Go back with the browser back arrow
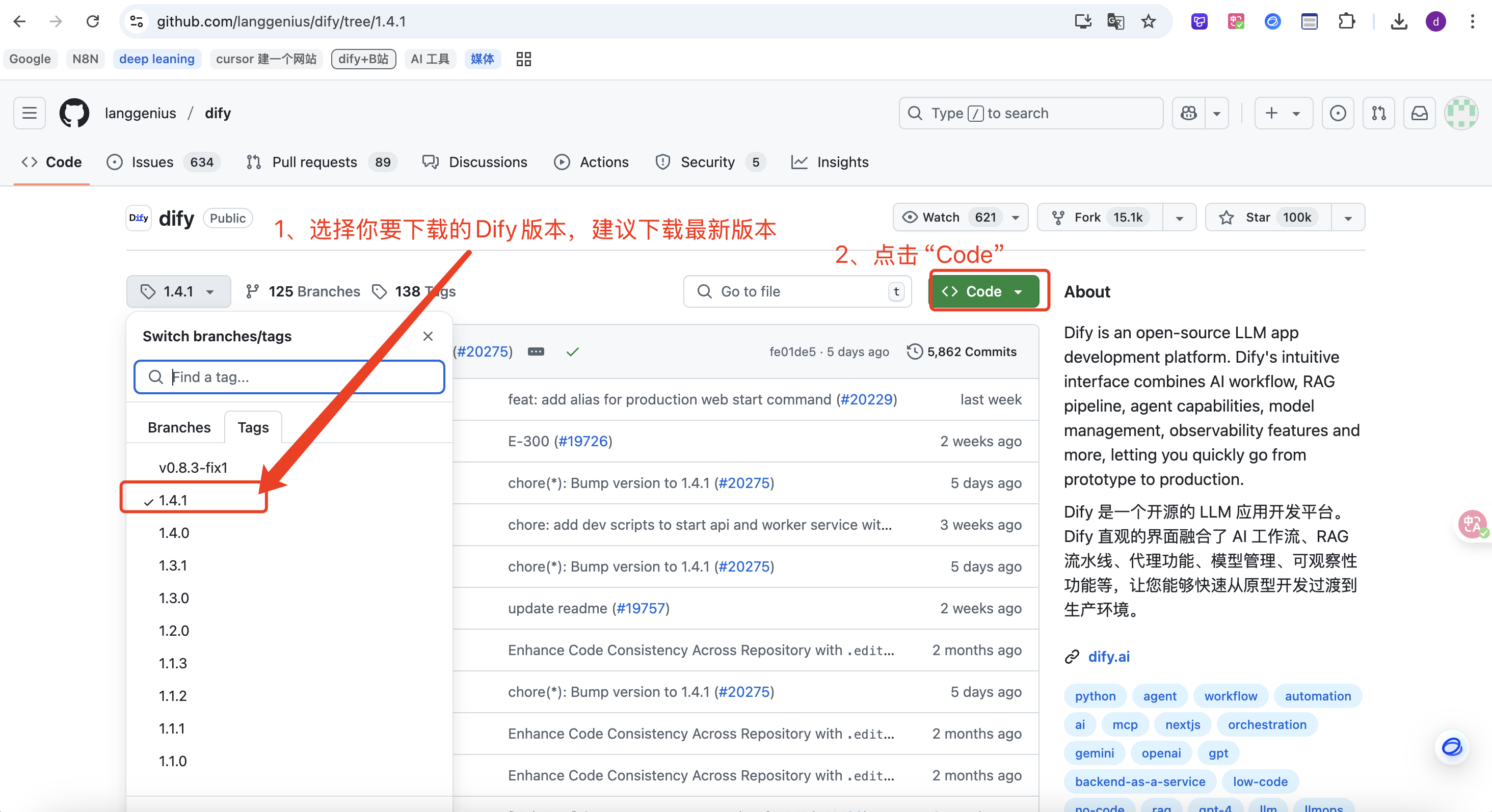Viewport: 1492px width, 812px height. [20, 21]
